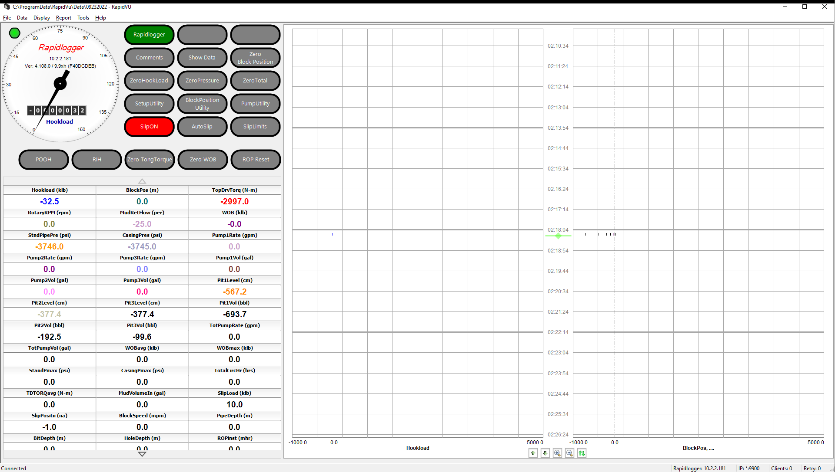Image resolution: width=835 pixels, height=472 pixels.
Task: Click the green connection status indicator
Action: pyautogui.click(x=14, y=33)
